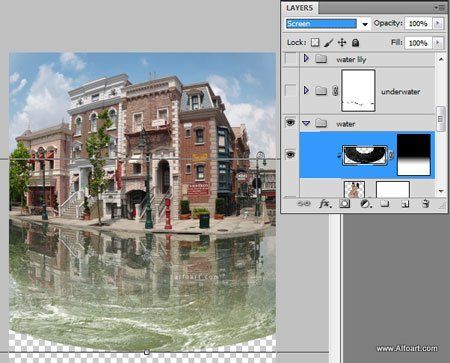Screen dimensions: 450x363
Task: Show the underwater group
Action: [x=291, y=90]
